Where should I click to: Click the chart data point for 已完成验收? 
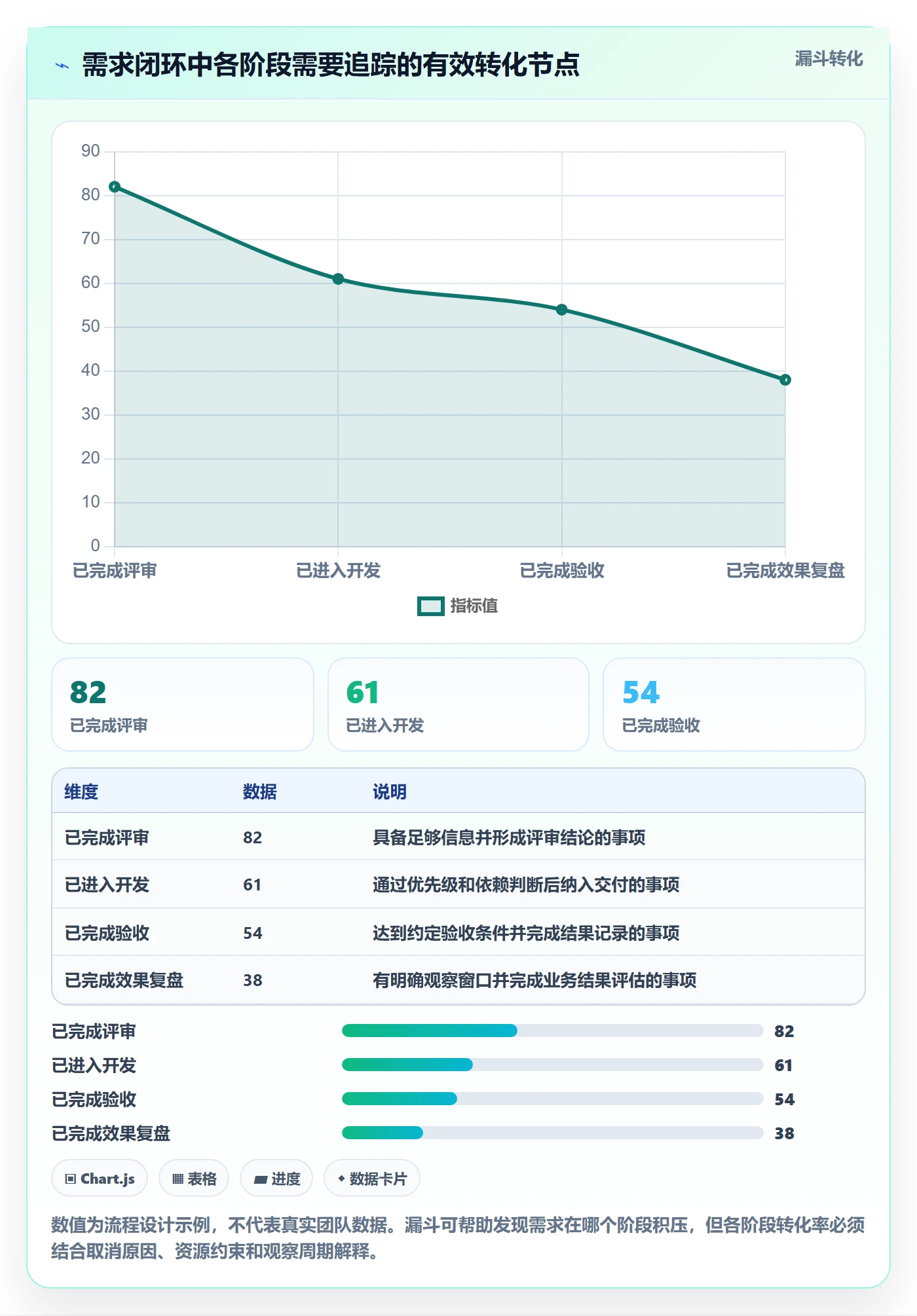pyautogui.click(x=562, y=310)
